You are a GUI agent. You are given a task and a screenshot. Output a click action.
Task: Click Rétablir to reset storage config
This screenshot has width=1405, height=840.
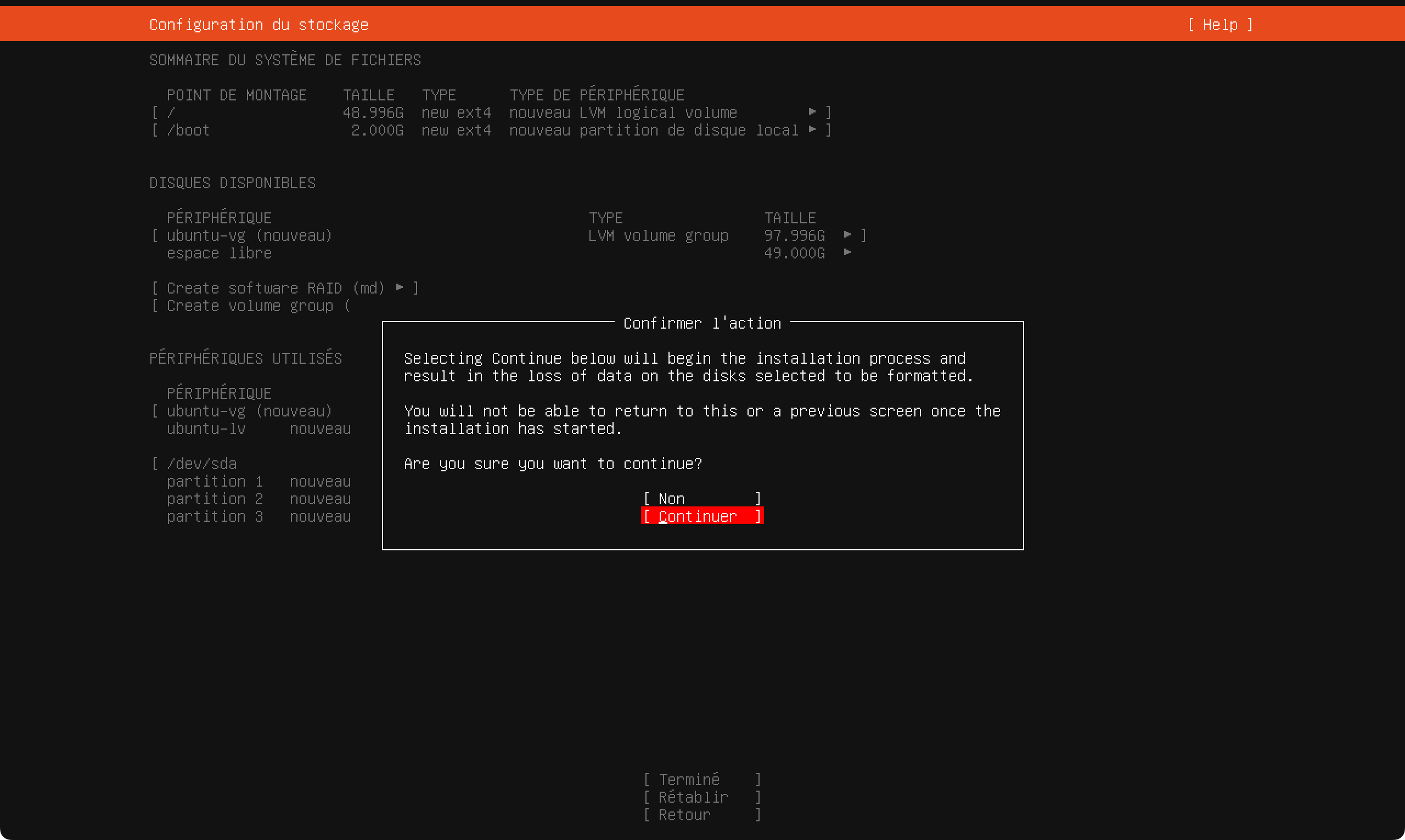click(702, 797)
